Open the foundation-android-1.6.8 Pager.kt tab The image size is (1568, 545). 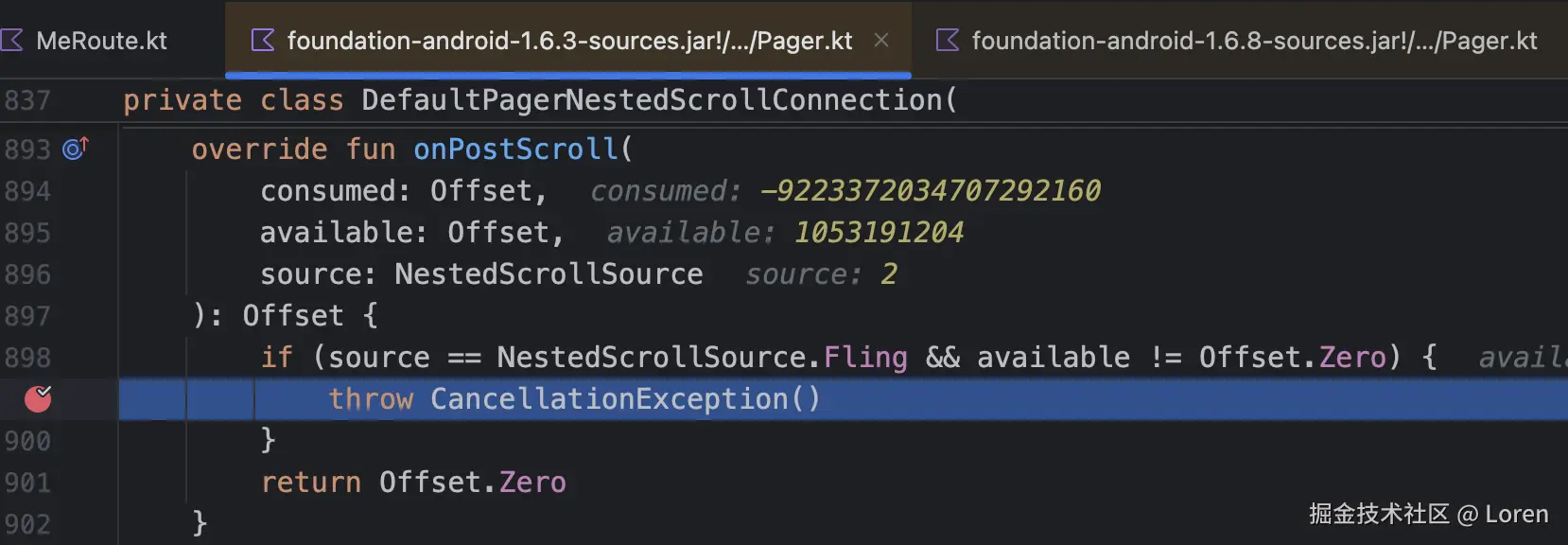(1253, 41)
